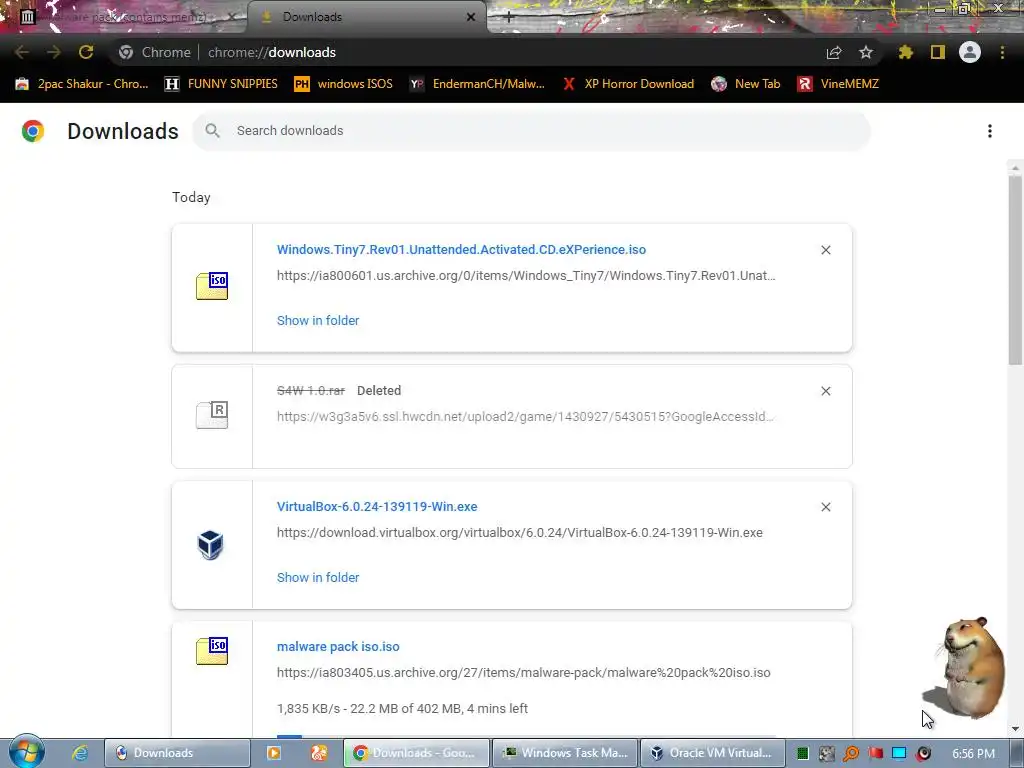Open the UC Browser taskbar icon
1024x768 pixels.
pos(319,753)
